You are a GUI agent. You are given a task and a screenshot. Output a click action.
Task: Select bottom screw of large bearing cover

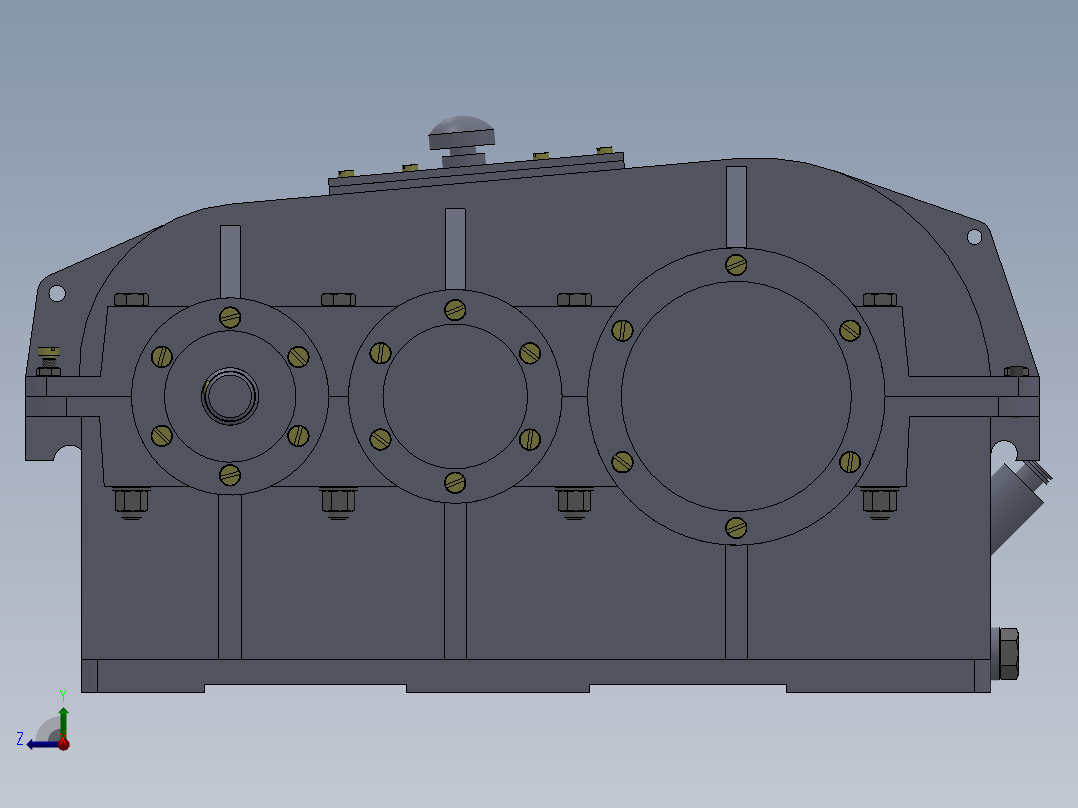[x=736, y=528]
